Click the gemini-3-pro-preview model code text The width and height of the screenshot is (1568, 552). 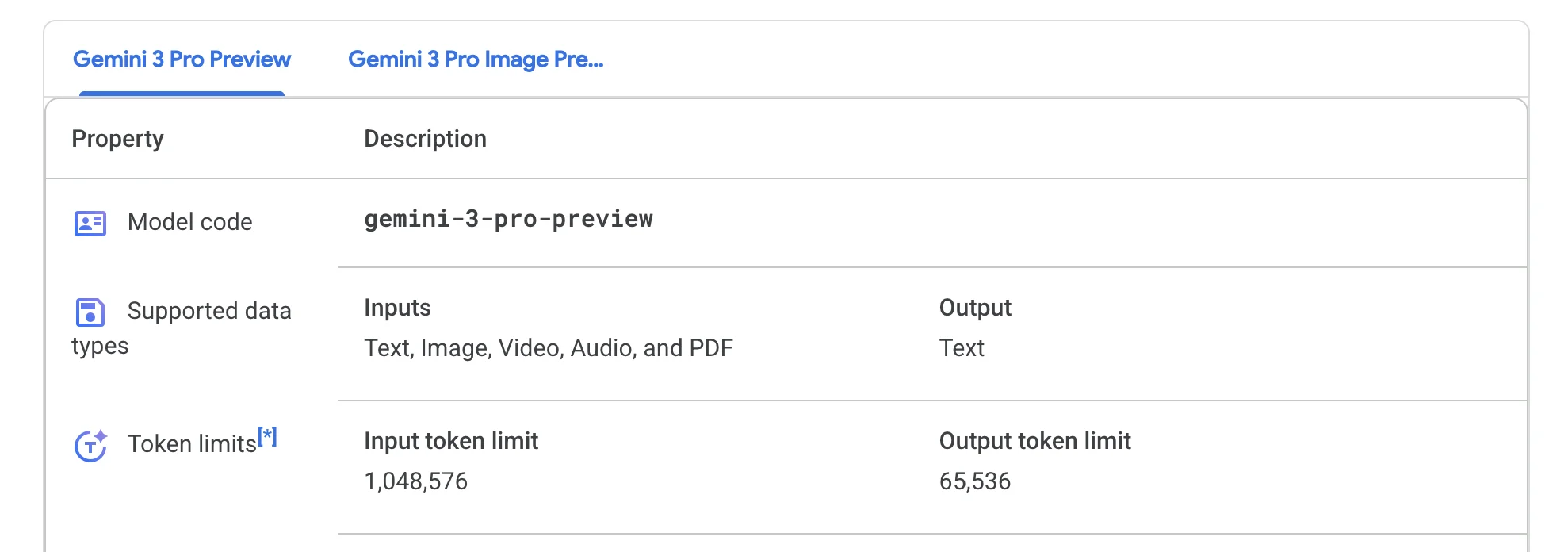pyautogui.click(x=508, y=220)
